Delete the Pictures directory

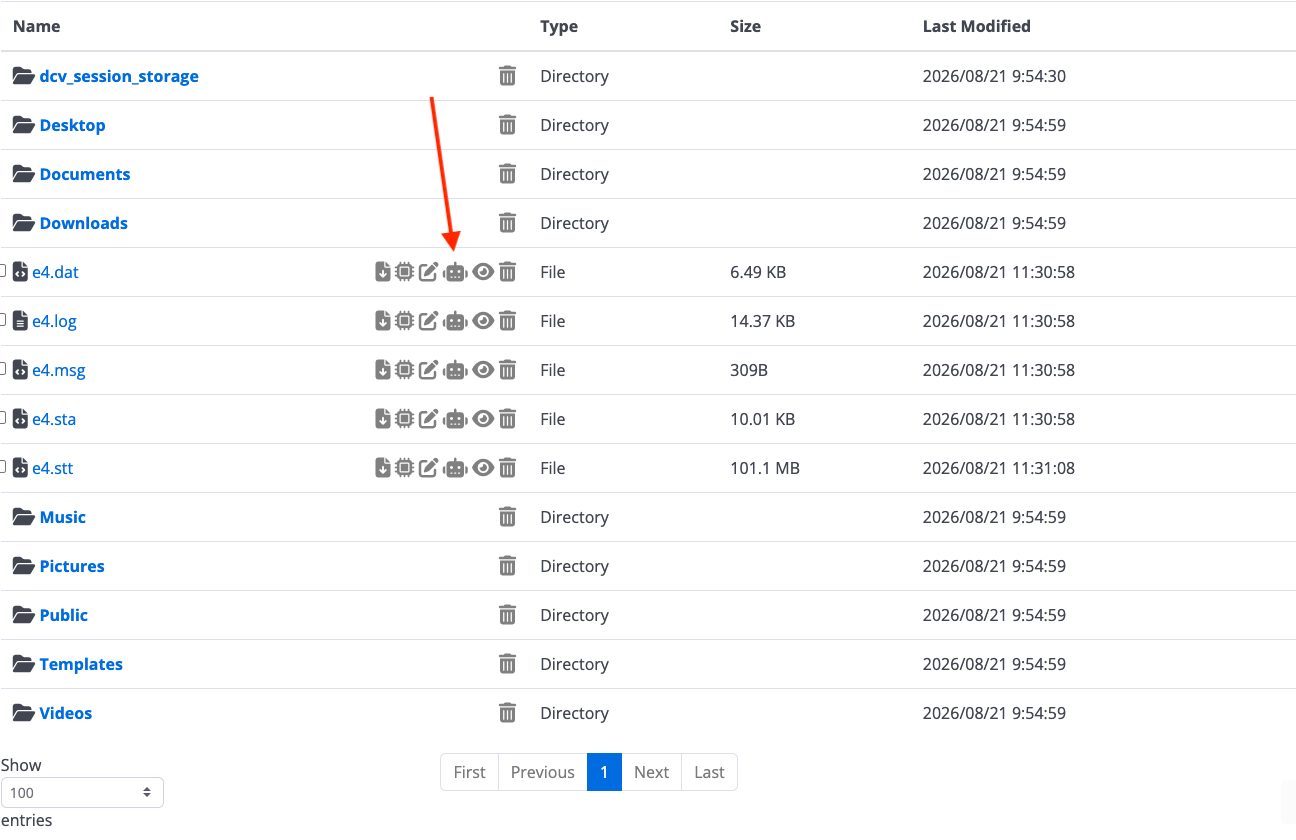(508, 566)
